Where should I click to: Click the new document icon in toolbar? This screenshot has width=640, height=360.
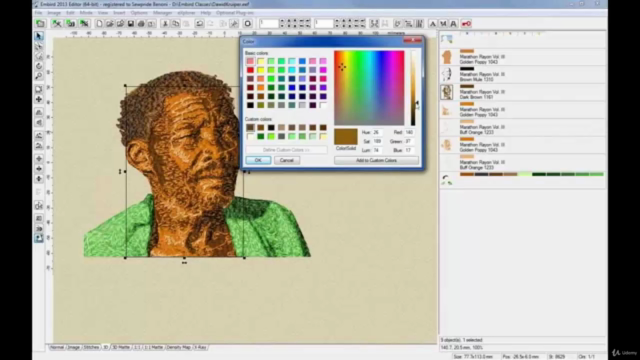coord(99,24)
